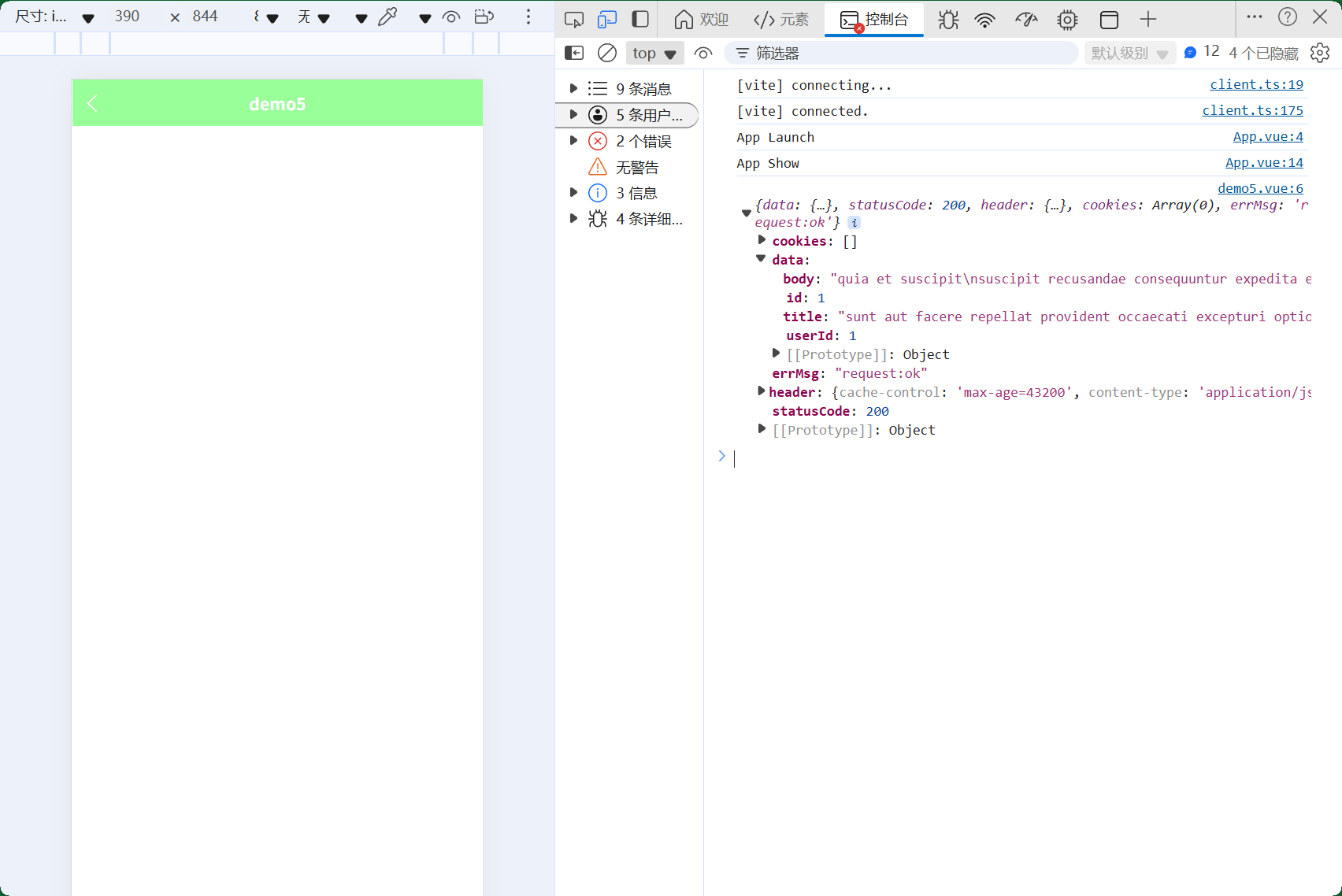Click the '4 个已隐藏' hidden messages link
1342x896 pixels.
(1264, 53)
